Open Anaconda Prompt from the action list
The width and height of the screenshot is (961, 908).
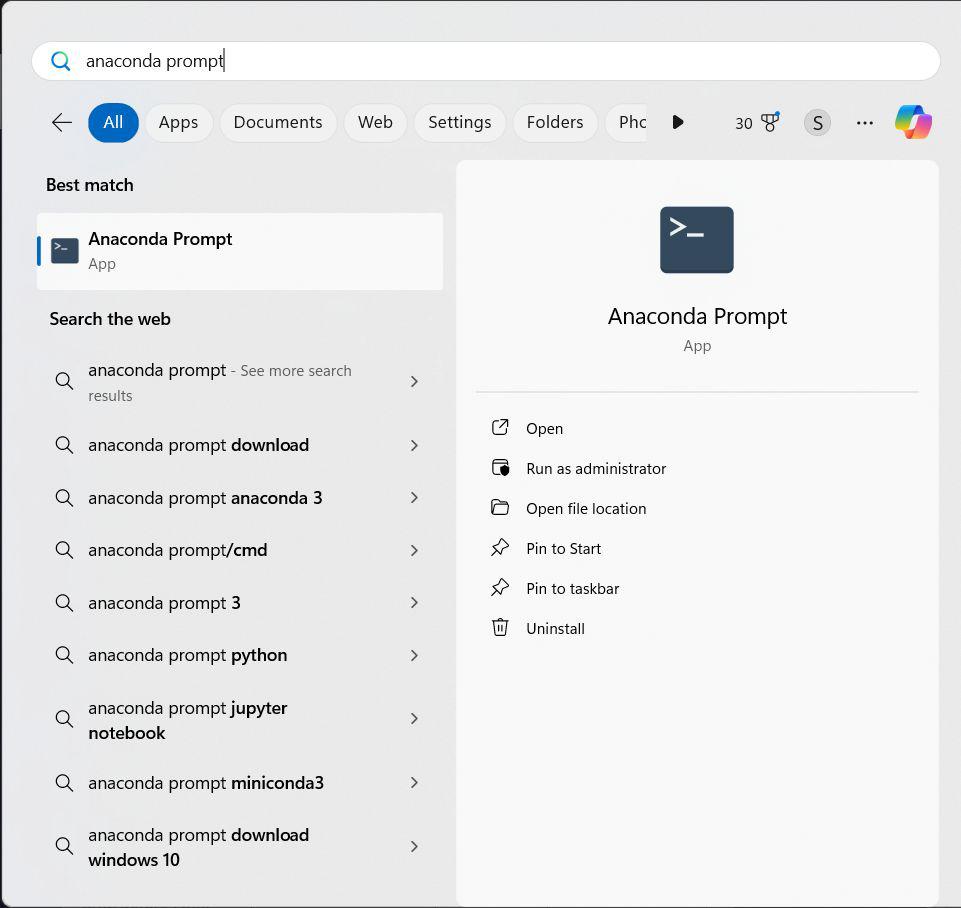coord(544,428)
